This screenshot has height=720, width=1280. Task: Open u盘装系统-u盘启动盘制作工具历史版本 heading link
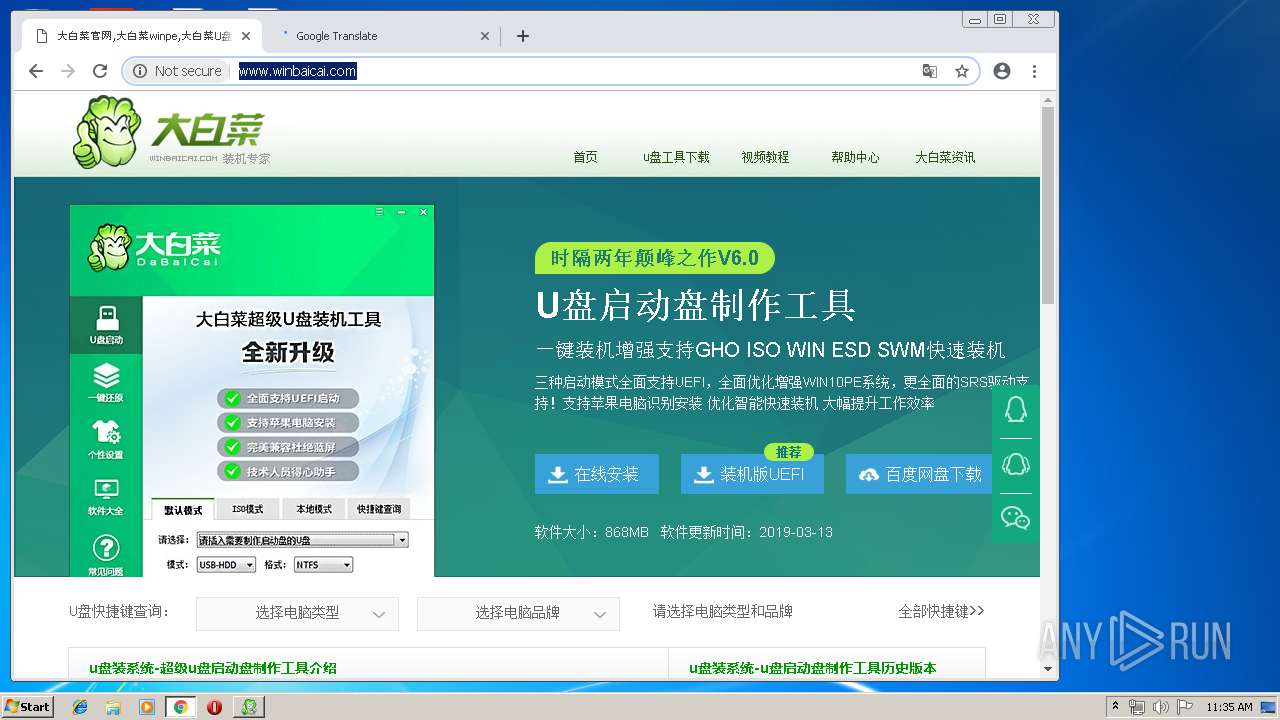coord(813,668)
